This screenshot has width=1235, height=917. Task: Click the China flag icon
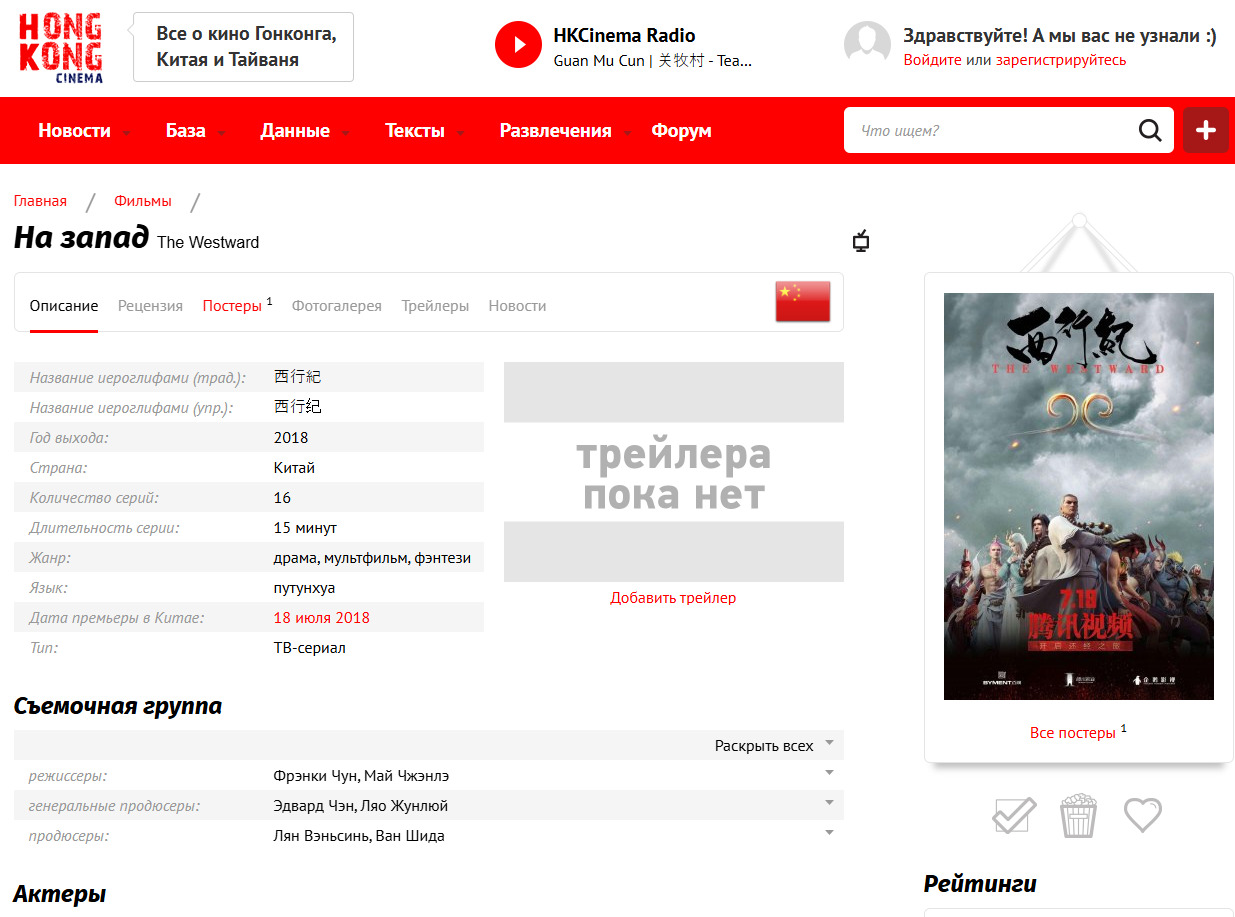[803, 302]
